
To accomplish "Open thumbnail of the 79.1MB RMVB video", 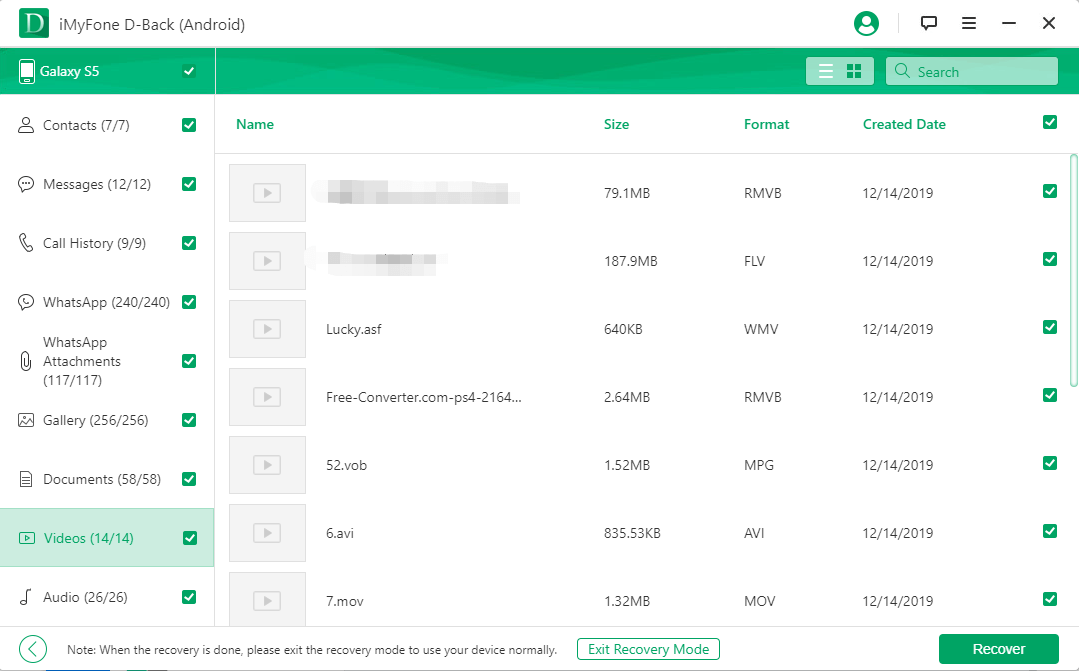I will point(267,193).
